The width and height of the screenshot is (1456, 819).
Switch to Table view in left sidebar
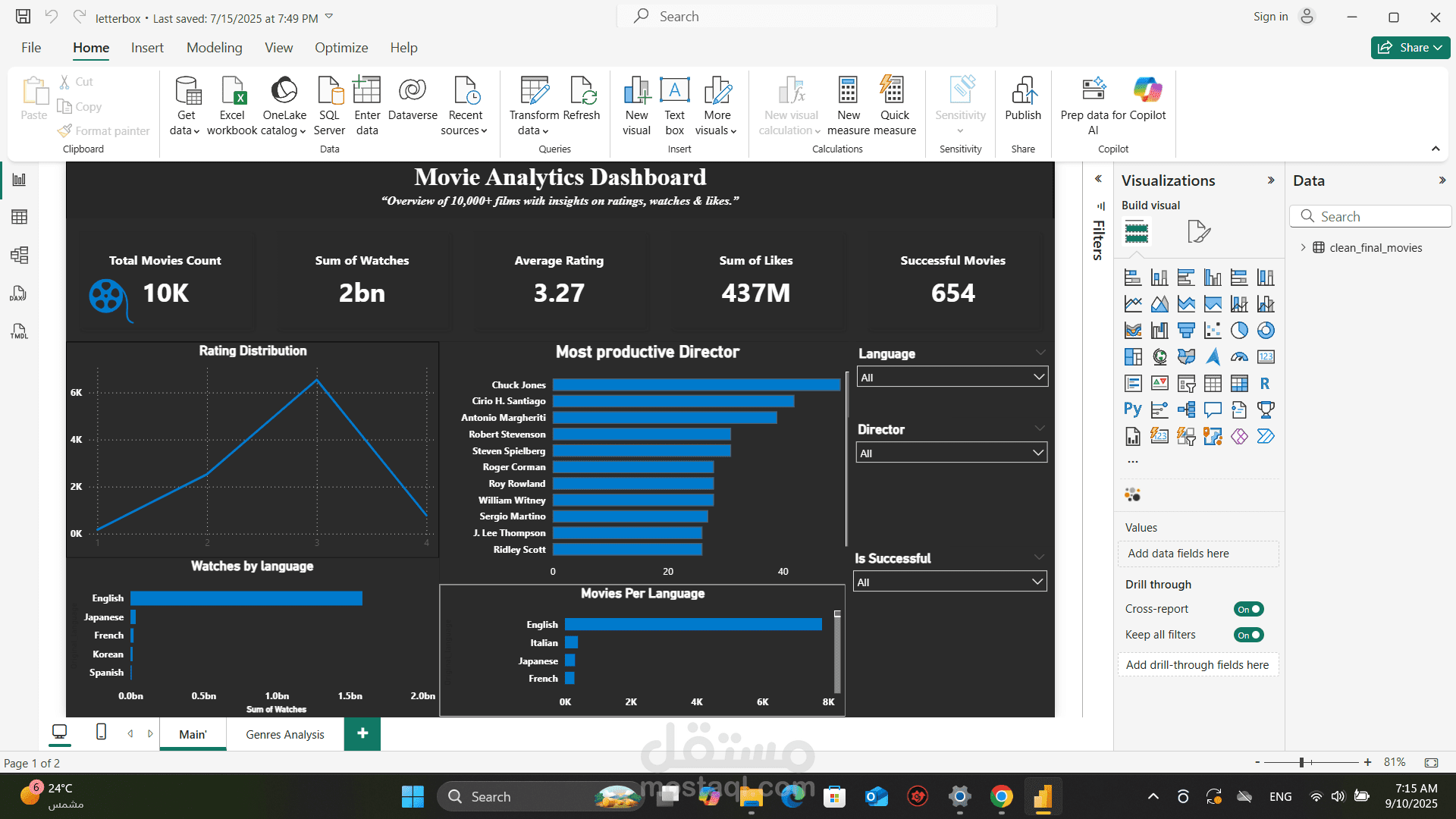[20, 218]
